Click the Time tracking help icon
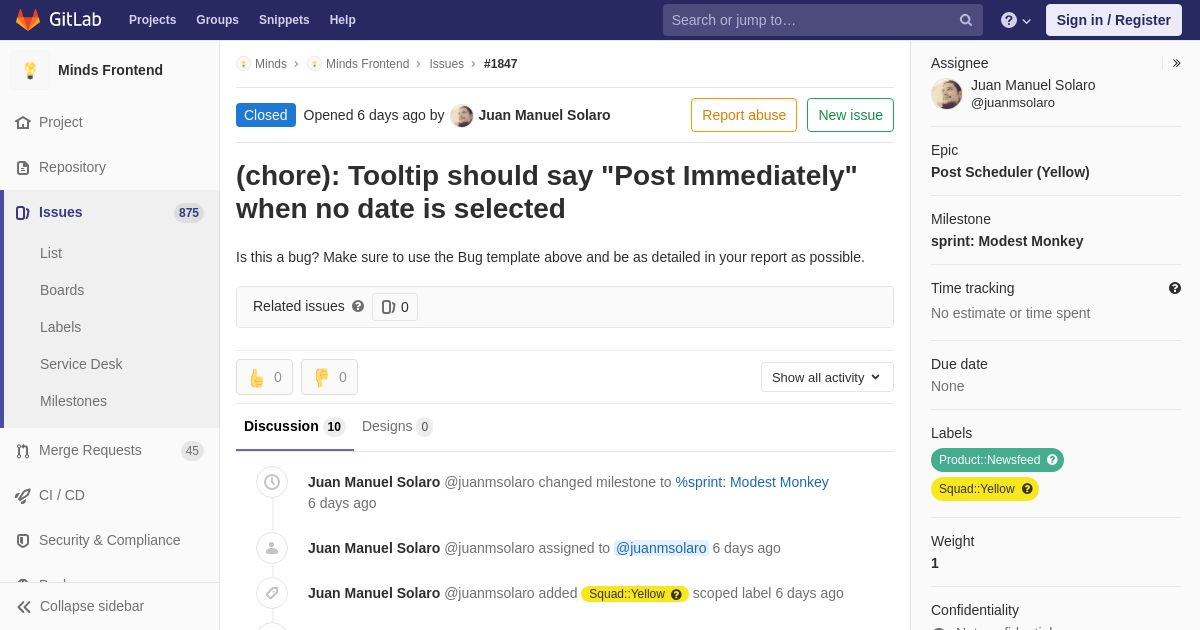The image size is (1200, 630). (1175, 288)
